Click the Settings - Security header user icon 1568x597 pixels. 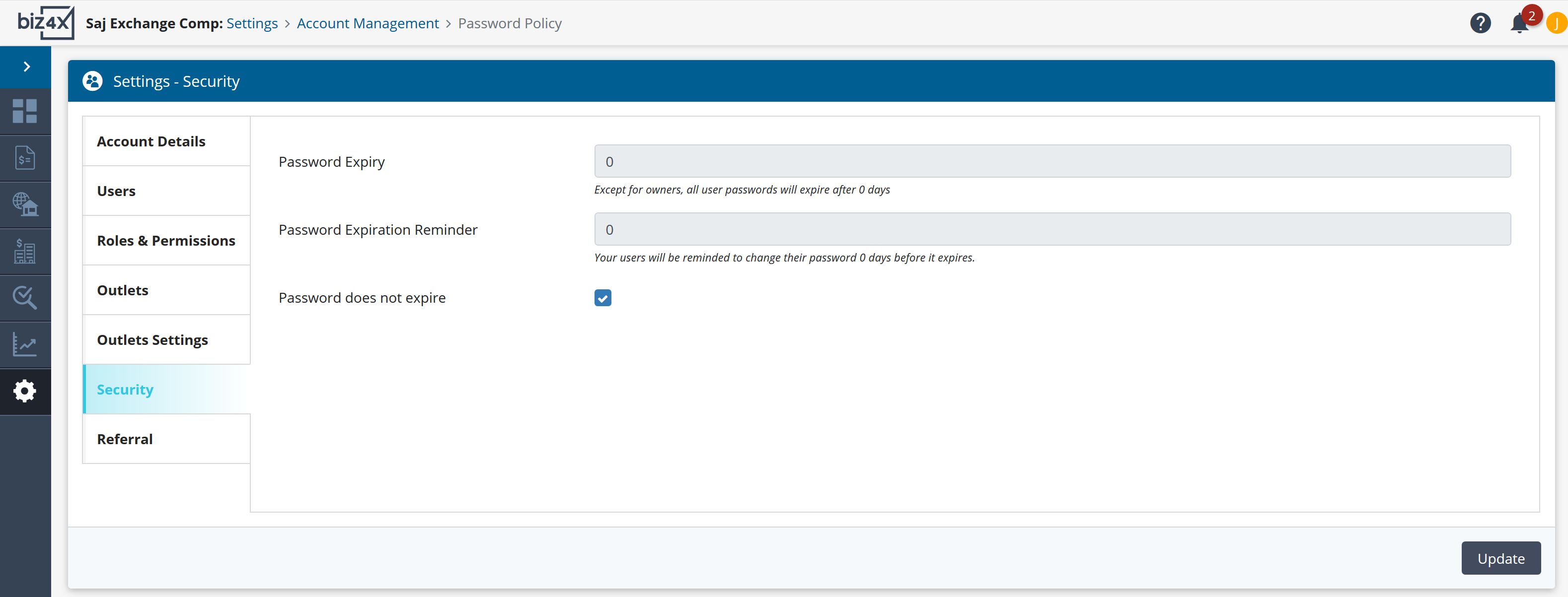pyautogui.click(x=92, y=81)
